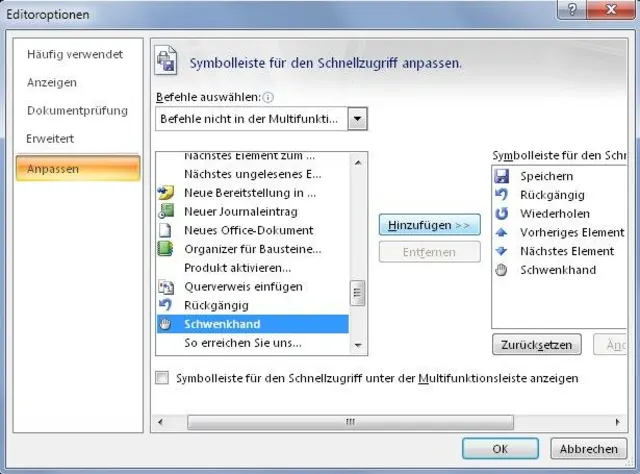Click the Rückgängig arrow icon in left list
Image resolution: width=640 pixels, height=474 pixels.
point(165,305)
